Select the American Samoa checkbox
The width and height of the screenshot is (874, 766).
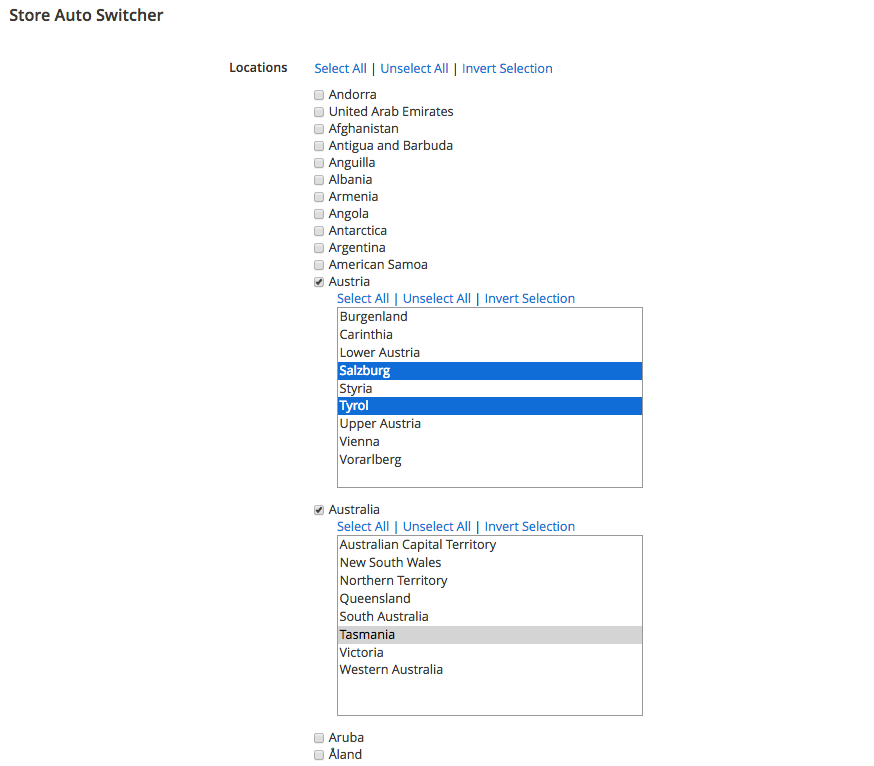[319, 265]
